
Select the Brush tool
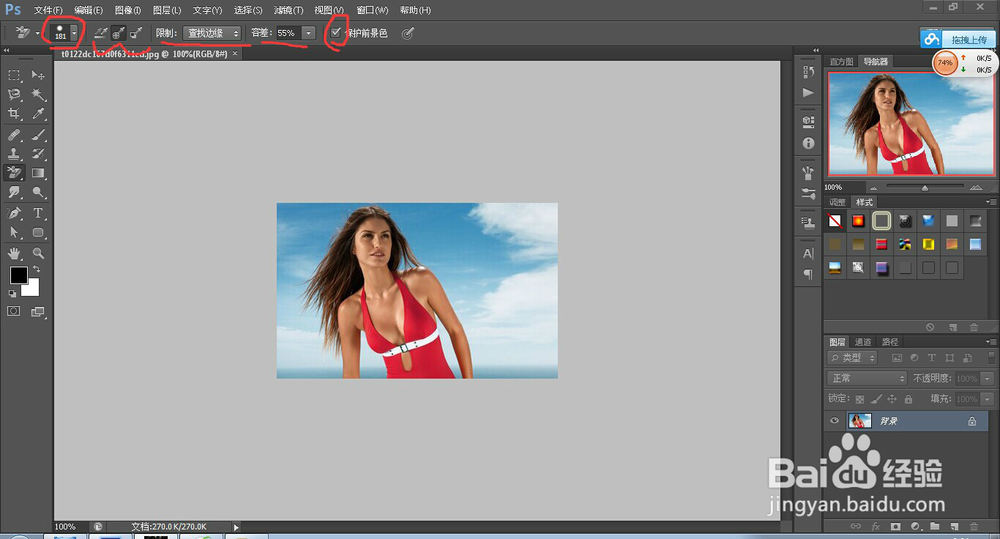tap(38, 135)
